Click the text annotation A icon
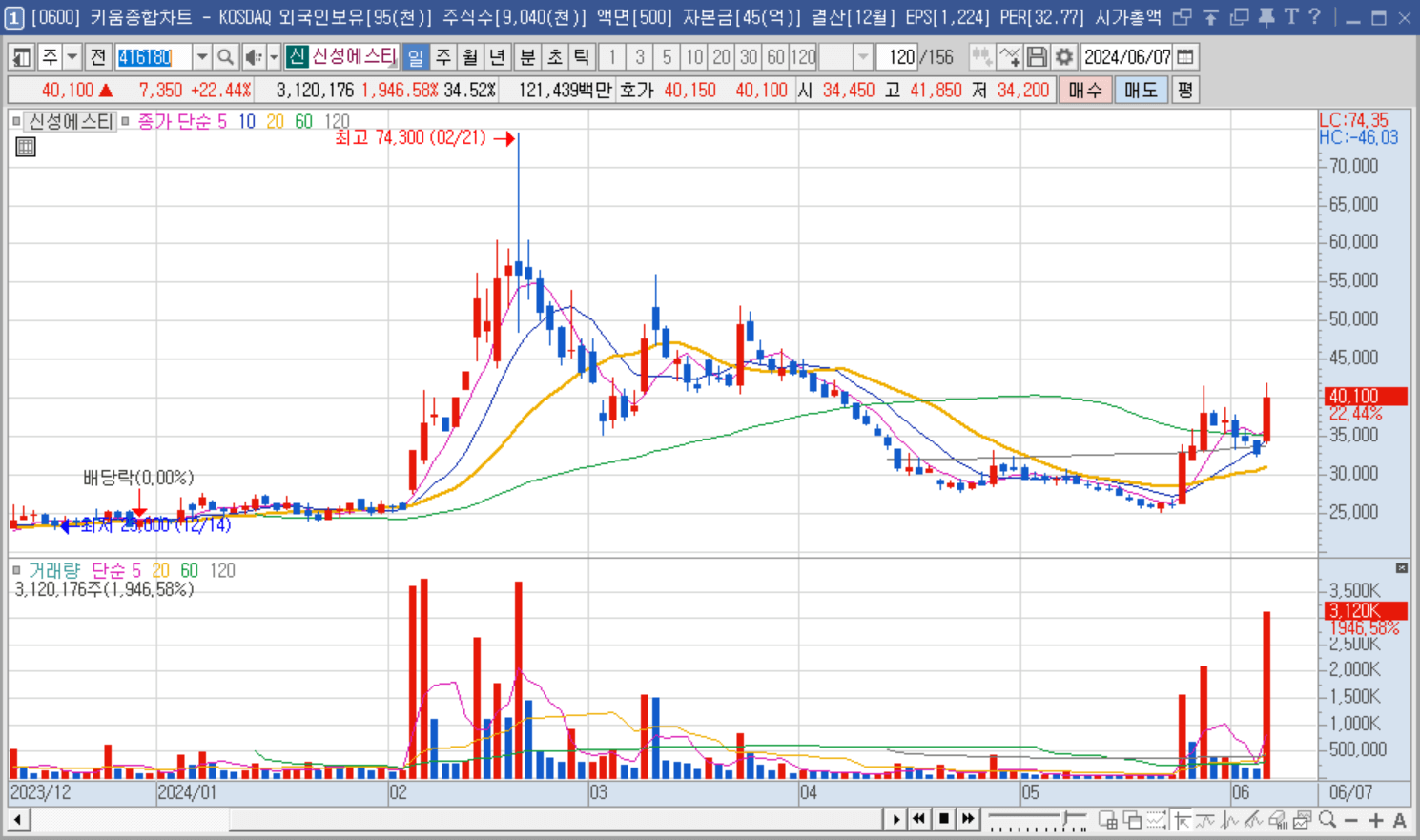The image size is (1420, 840). tap(1399, 820)
